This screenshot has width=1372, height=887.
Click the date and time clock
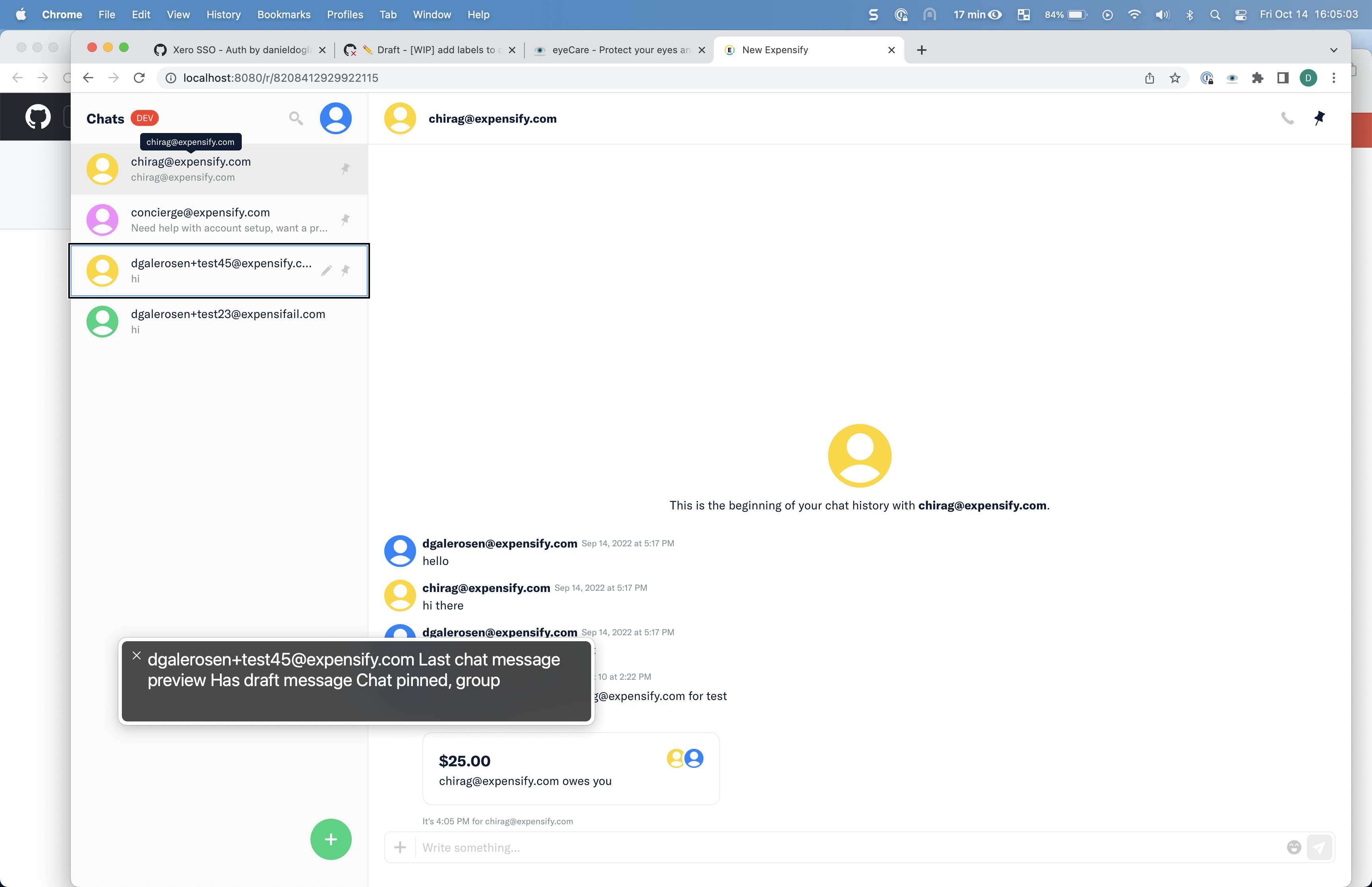1308,14
